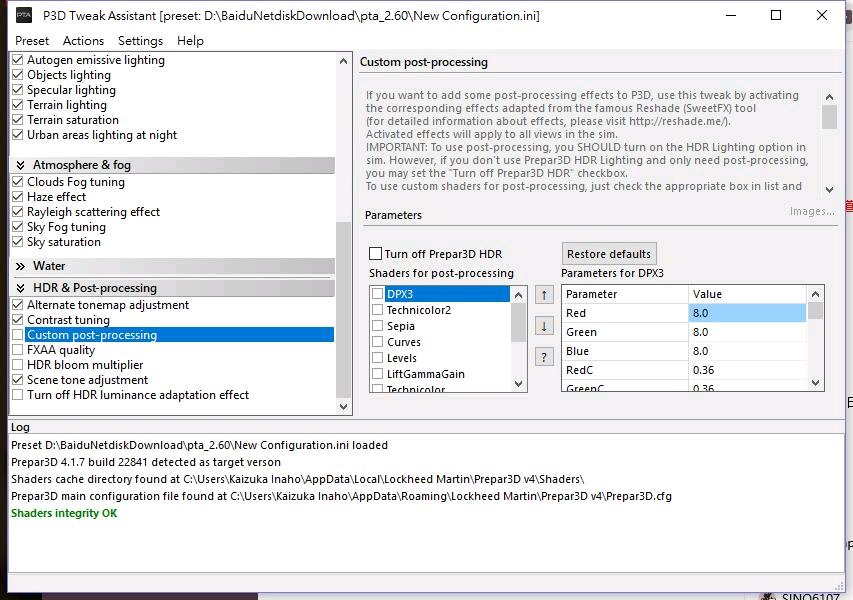853x600 pixels.
Task: Uncheck Rayleigh scattering effect checkbox
Action: [17, 212]
